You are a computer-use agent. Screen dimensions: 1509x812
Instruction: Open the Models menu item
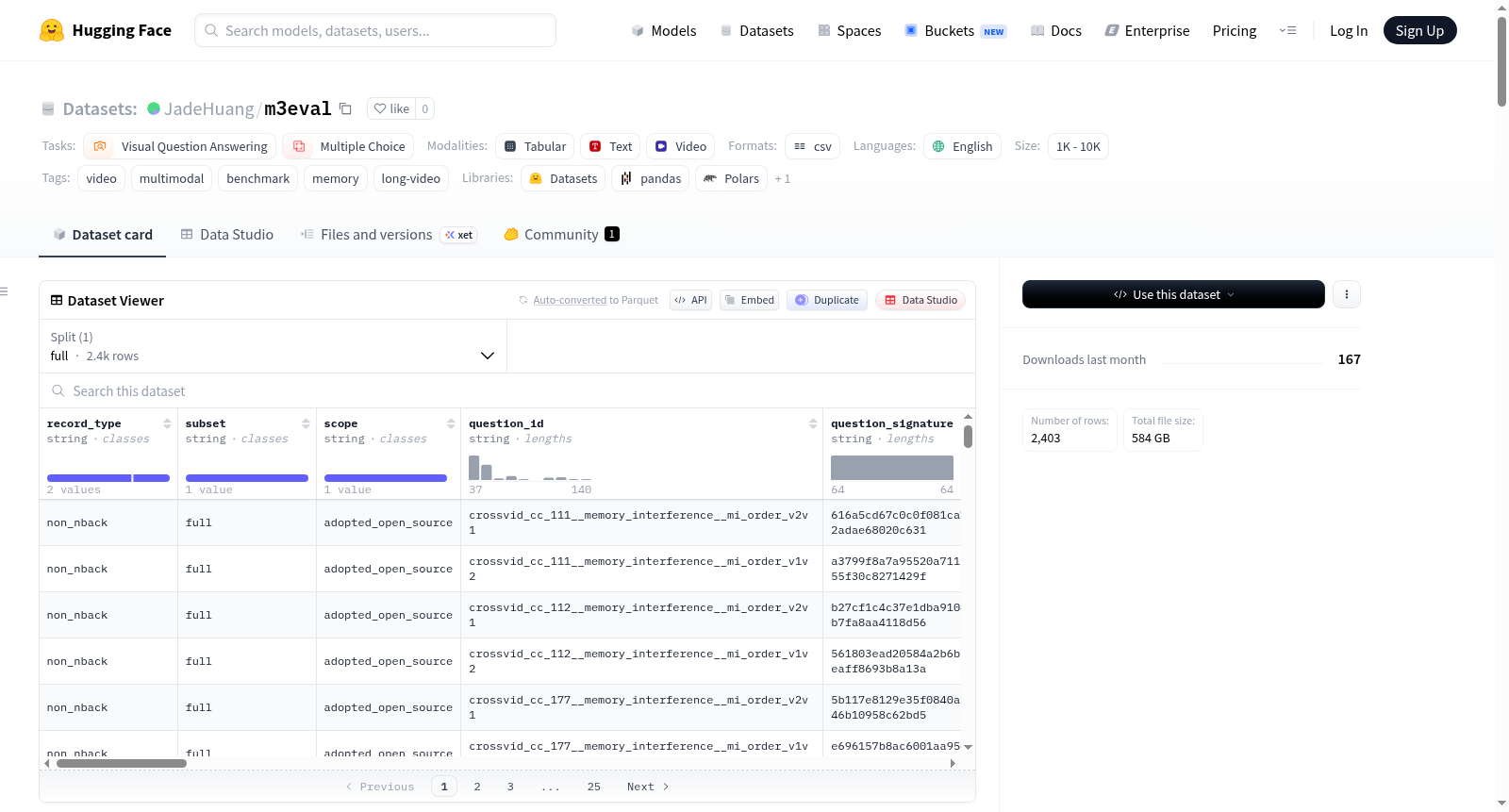(664, 30)
